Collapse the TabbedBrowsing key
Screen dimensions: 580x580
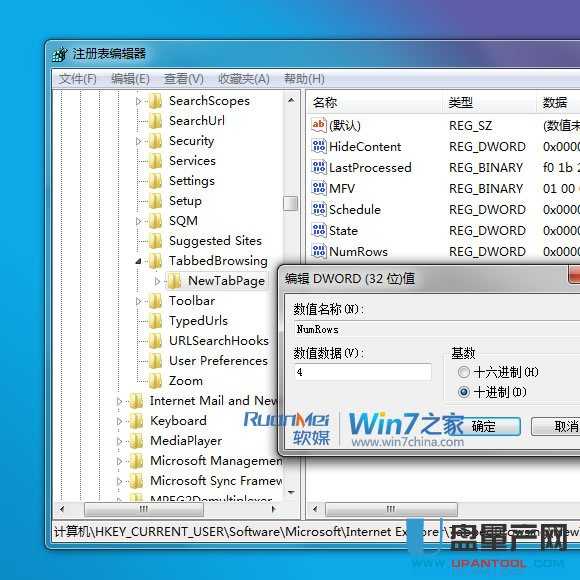pos(138,262)
